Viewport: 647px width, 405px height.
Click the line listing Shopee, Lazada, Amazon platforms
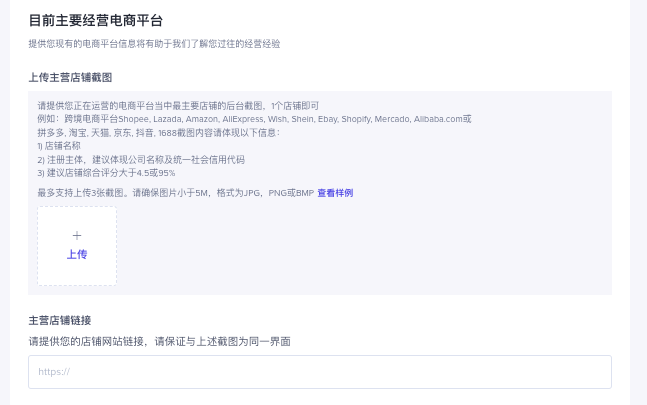pos(254,119)
